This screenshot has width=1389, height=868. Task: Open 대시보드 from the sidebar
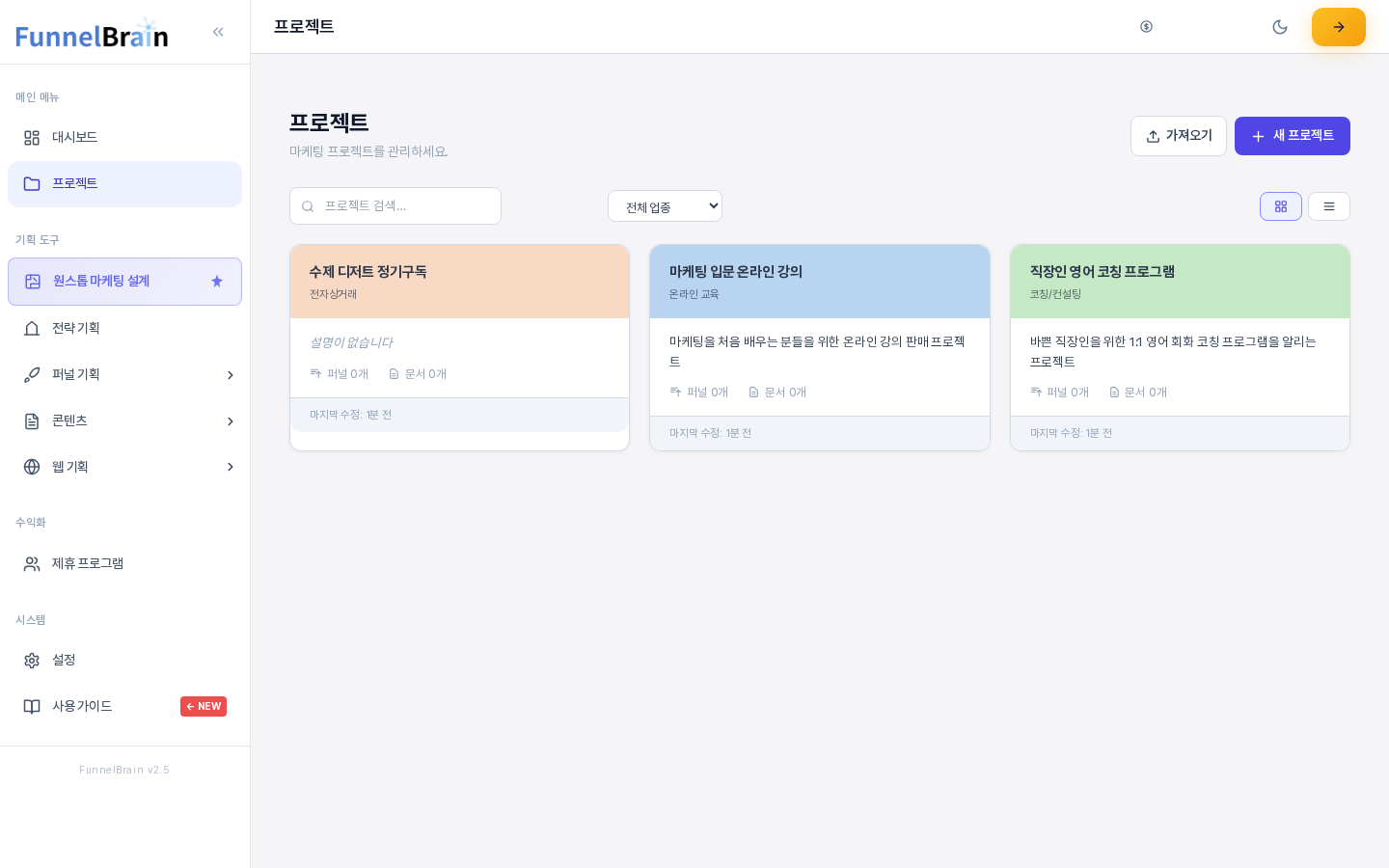click(124, 138)
